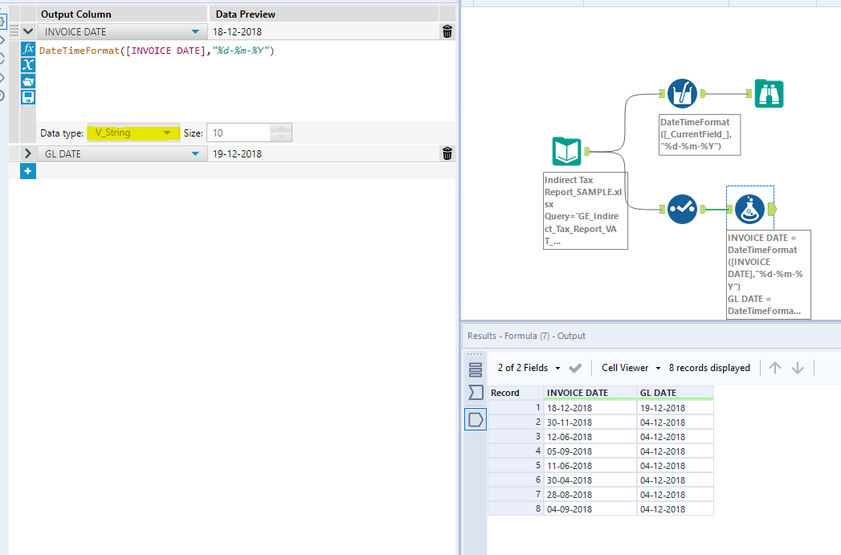Select the cell 30-04-2018 in results
841x555 pixels.
tap(590, 480)
